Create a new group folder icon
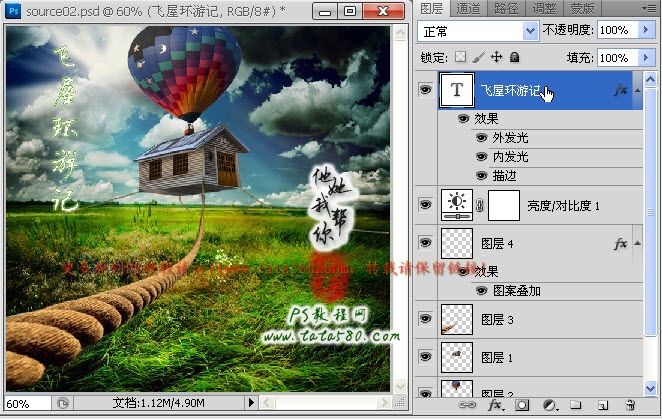Image resolution: width=662 pixels, height=419 pixels. [x=575, y=405]
